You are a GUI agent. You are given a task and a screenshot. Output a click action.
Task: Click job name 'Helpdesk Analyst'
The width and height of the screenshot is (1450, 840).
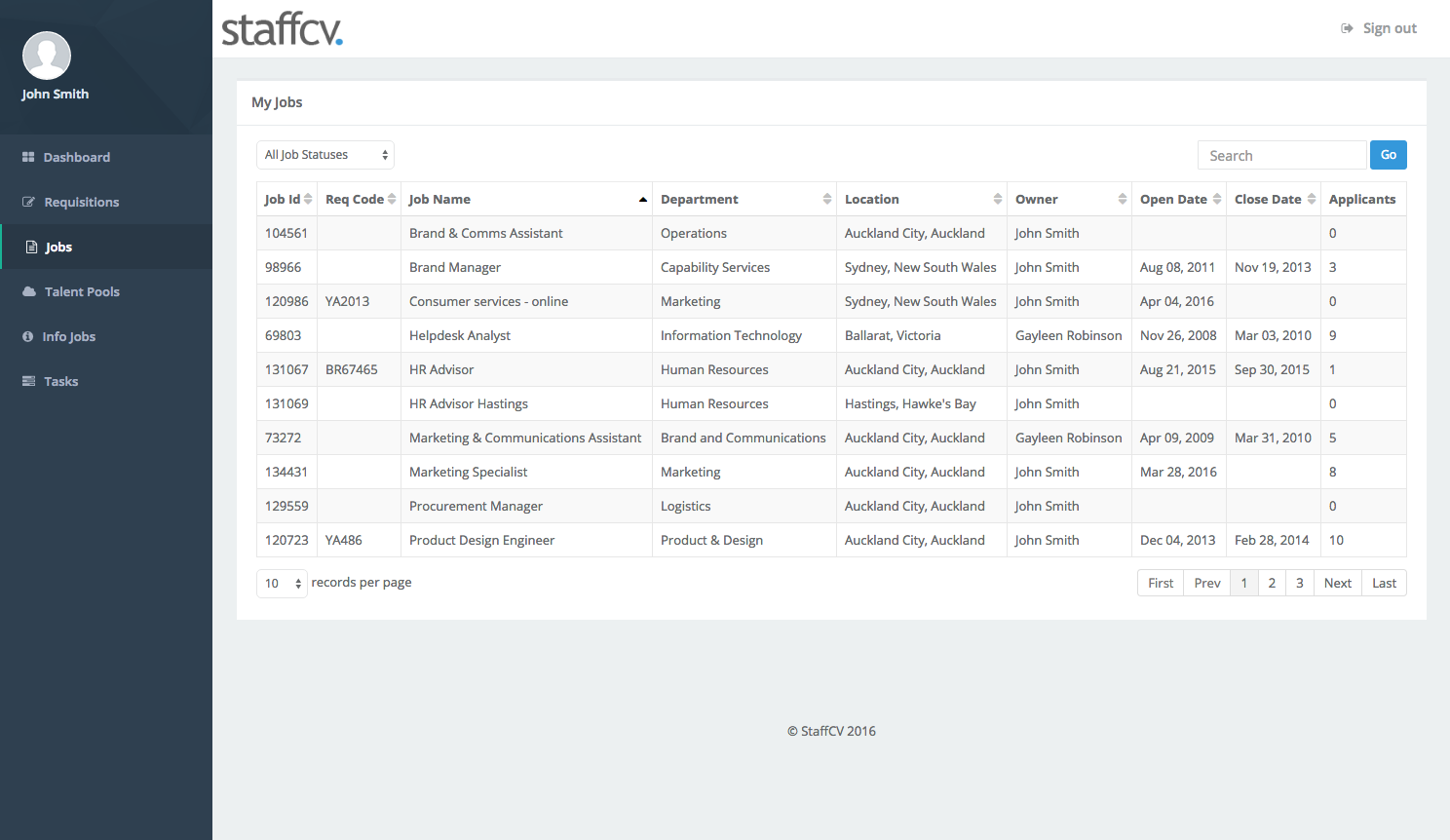point(460,335)
